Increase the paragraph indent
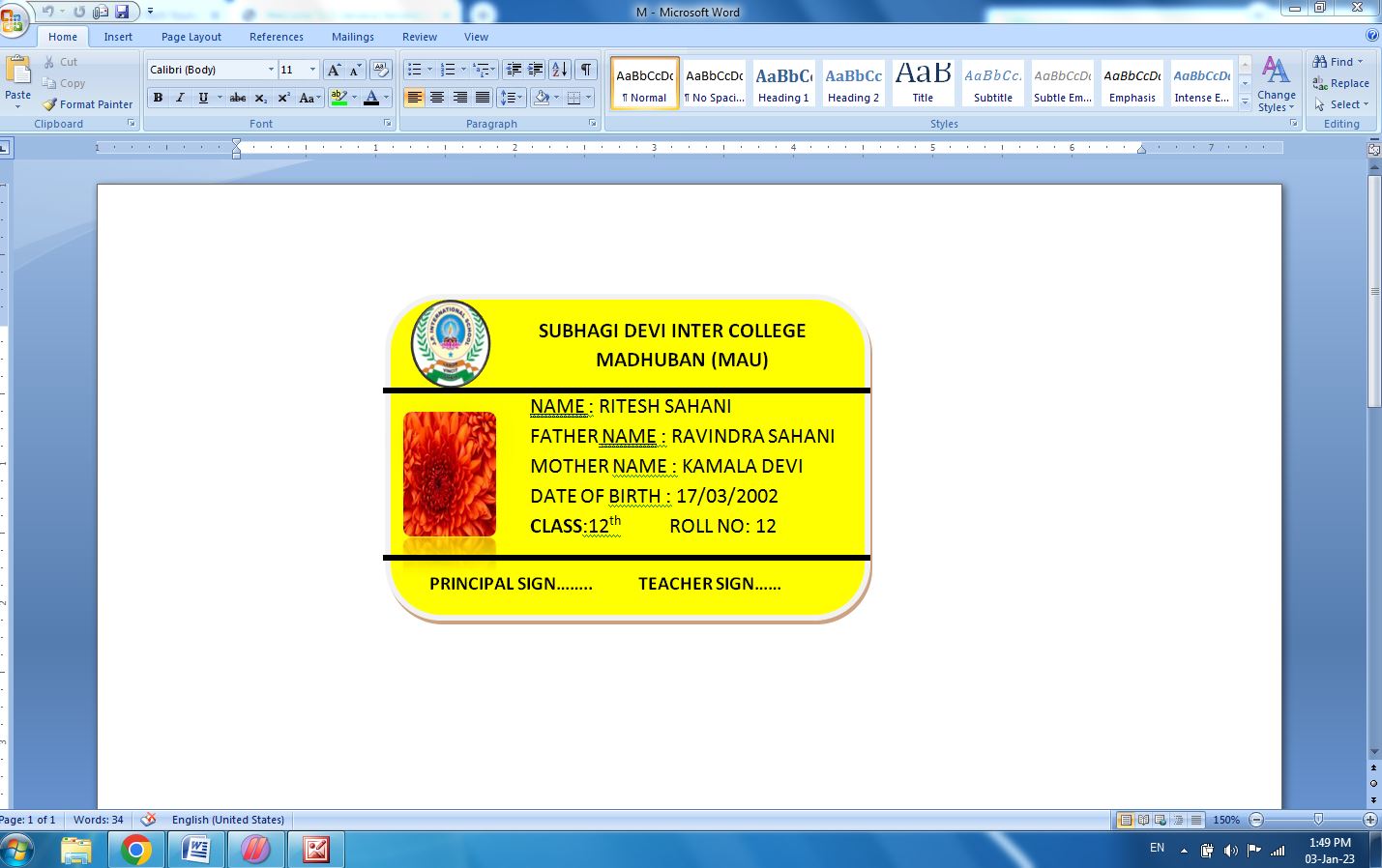The width and height of the screenshot is (1382, 868). 536,70
